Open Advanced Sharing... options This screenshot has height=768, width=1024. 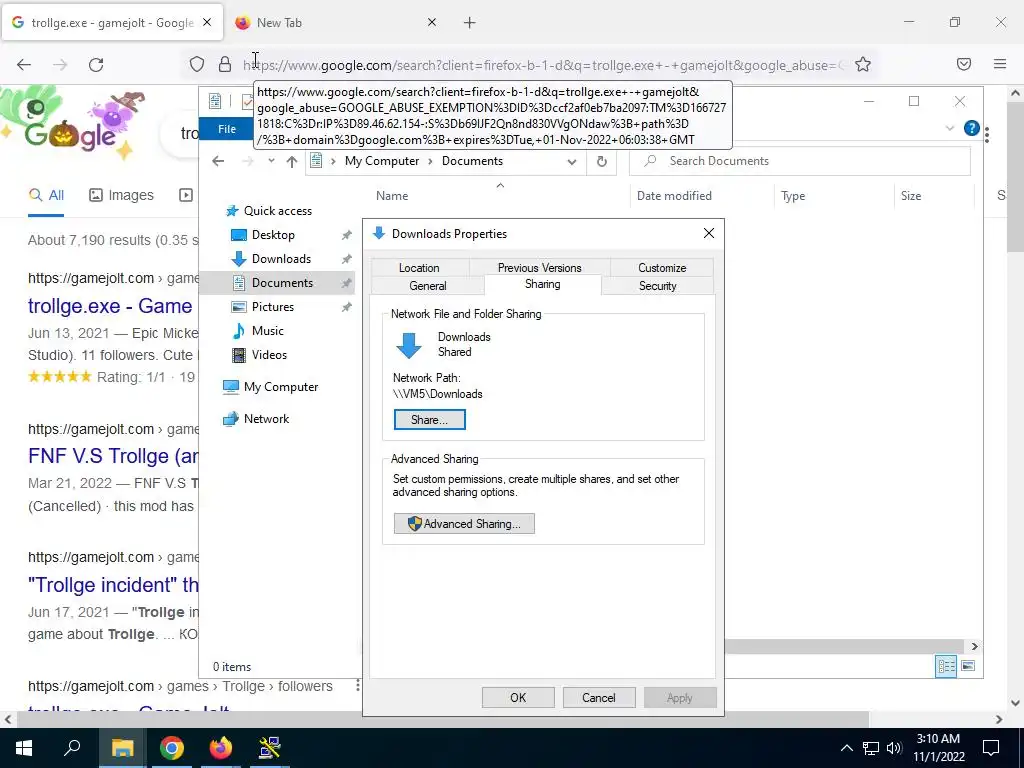pos(464,524)
